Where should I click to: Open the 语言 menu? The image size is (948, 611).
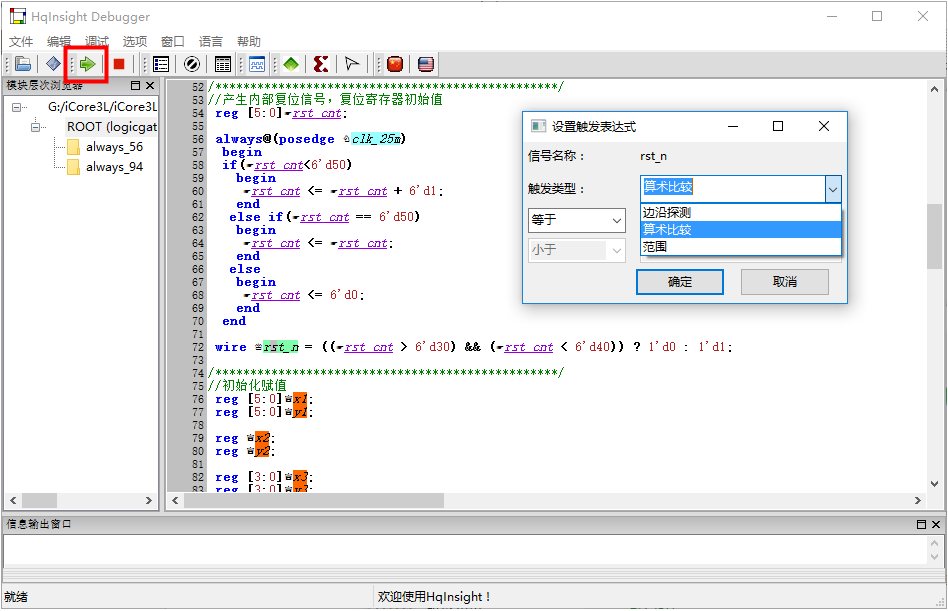coord(211,41)
